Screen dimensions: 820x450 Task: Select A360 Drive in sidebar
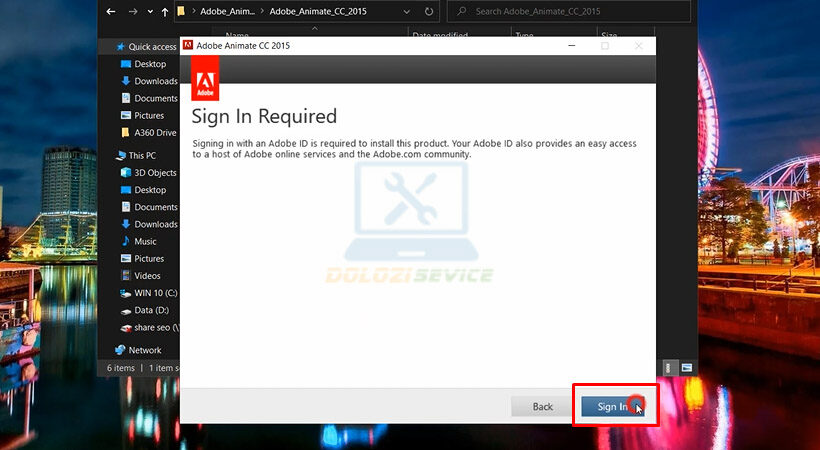[155, 132]
